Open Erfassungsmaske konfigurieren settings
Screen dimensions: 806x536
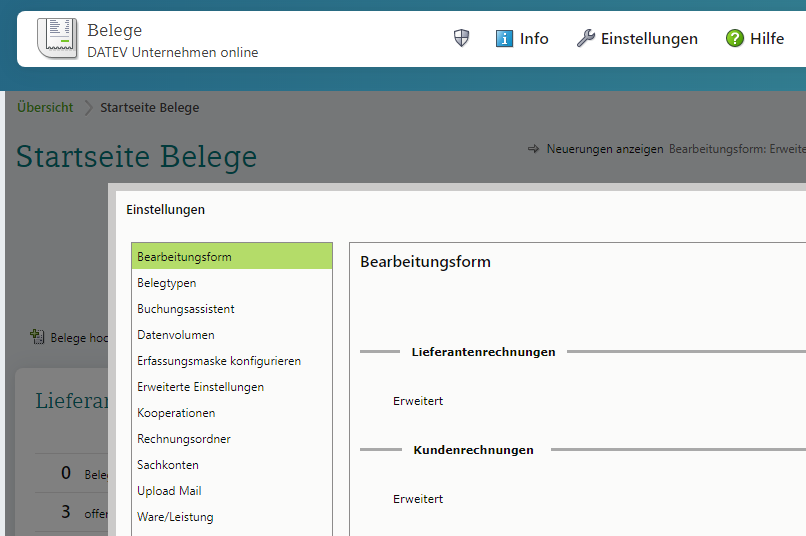[x=219, y=361]
